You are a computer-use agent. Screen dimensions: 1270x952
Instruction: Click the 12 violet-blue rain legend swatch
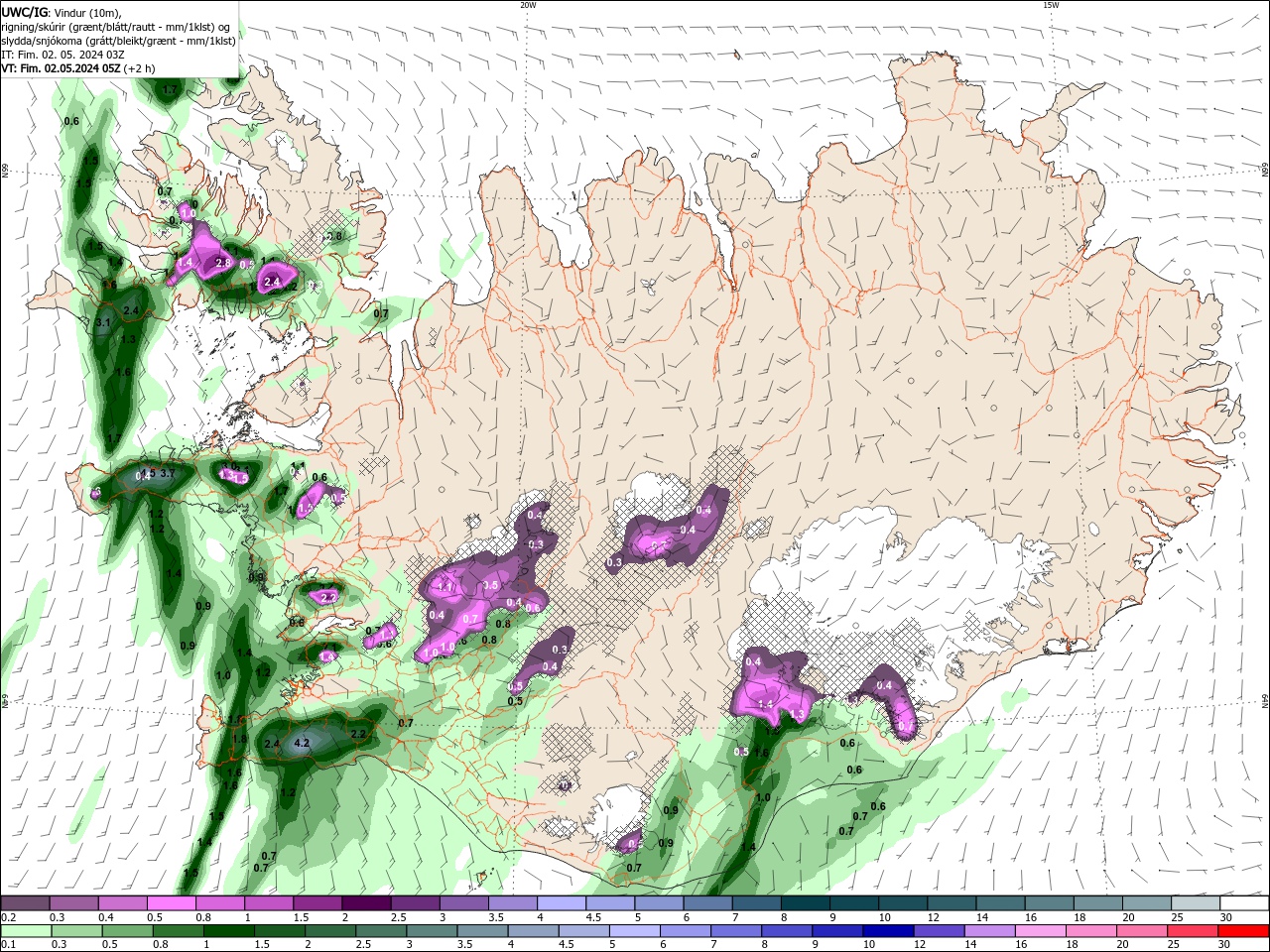[x=939, y=931]
